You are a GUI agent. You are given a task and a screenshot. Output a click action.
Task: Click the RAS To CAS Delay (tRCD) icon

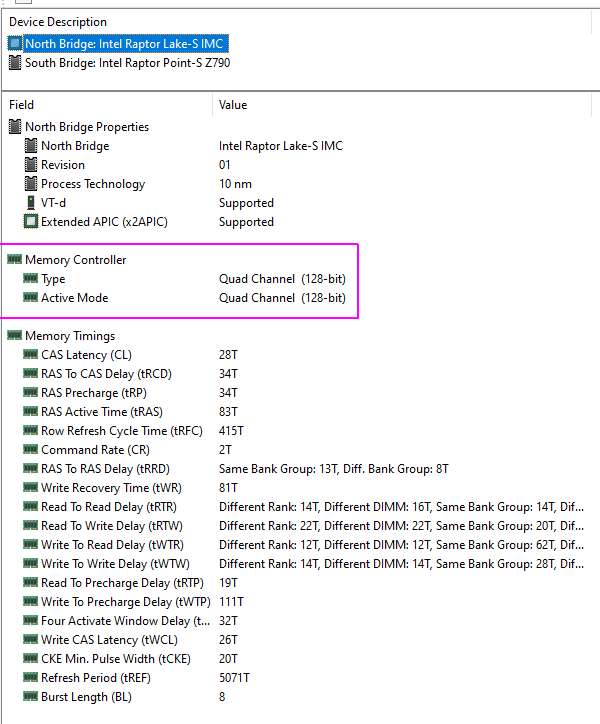coord(30,373)
